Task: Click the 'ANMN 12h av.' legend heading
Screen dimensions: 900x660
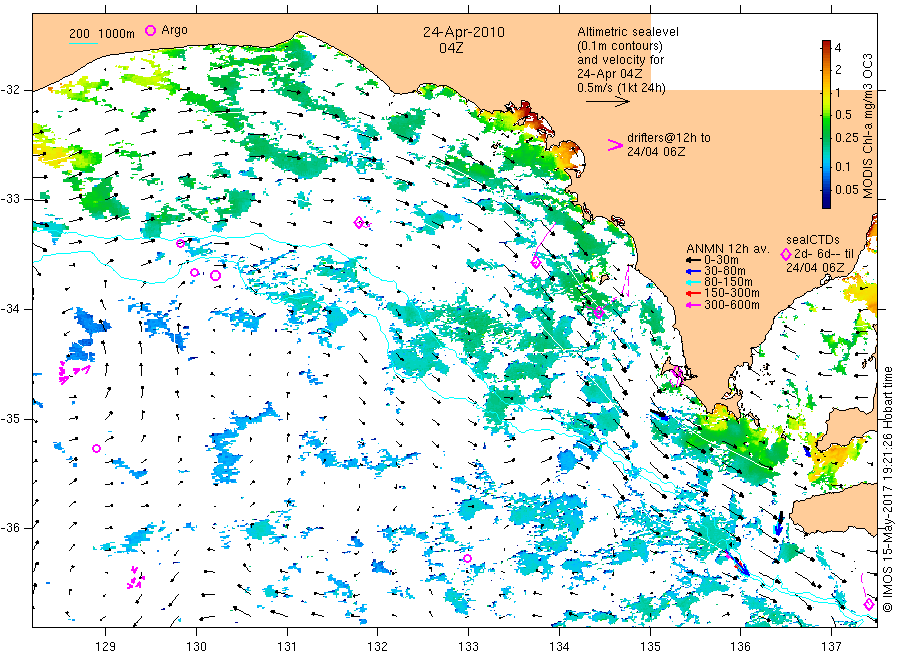Action: (728, 249)
